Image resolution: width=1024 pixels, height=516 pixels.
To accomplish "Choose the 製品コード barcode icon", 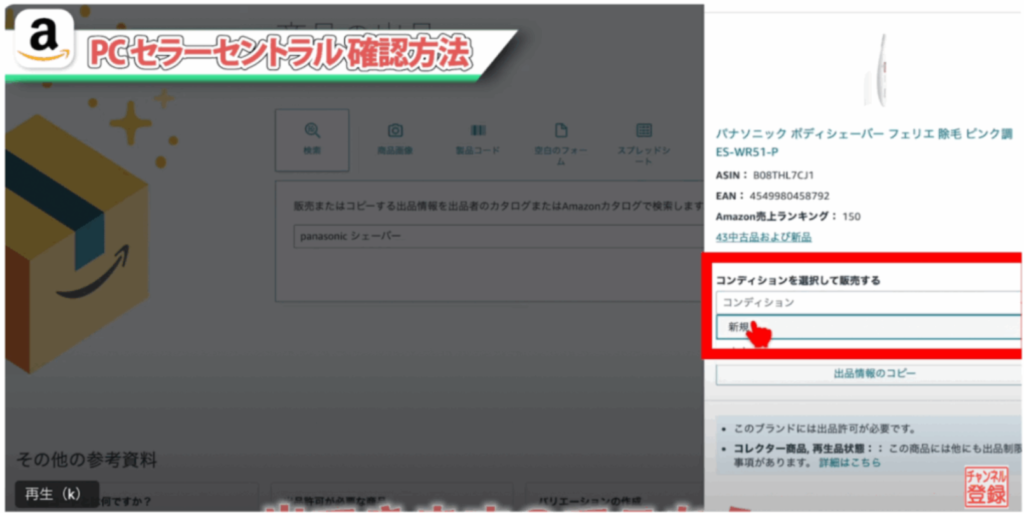I will pos(478,131).
